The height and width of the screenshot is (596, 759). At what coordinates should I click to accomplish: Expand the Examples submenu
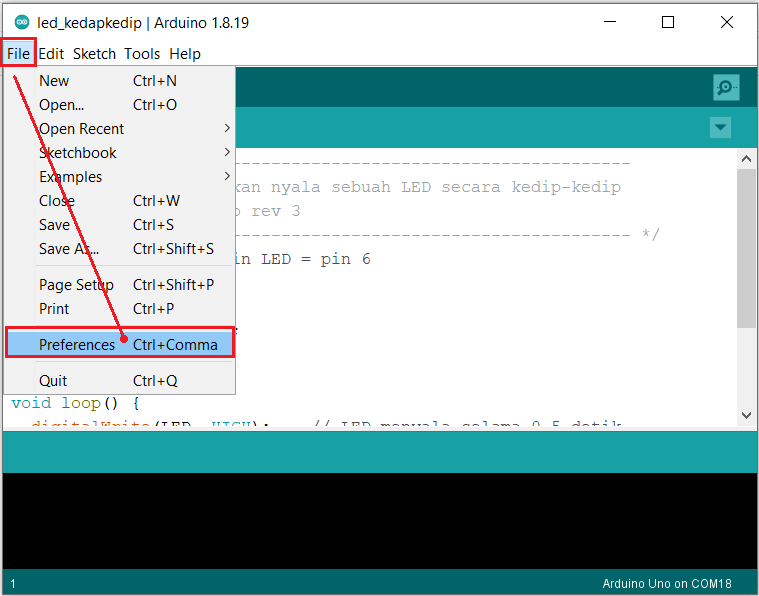(x=120, y=176)
